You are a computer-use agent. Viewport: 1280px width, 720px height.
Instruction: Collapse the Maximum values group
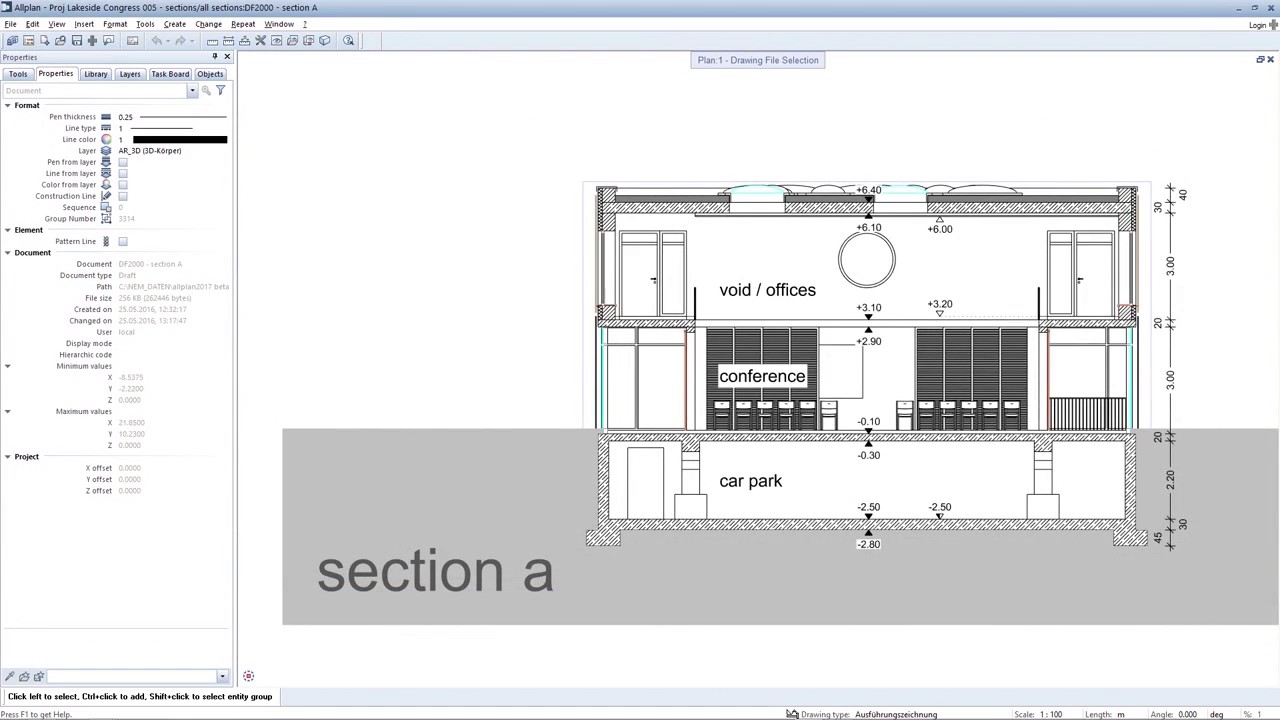[7, 411]
